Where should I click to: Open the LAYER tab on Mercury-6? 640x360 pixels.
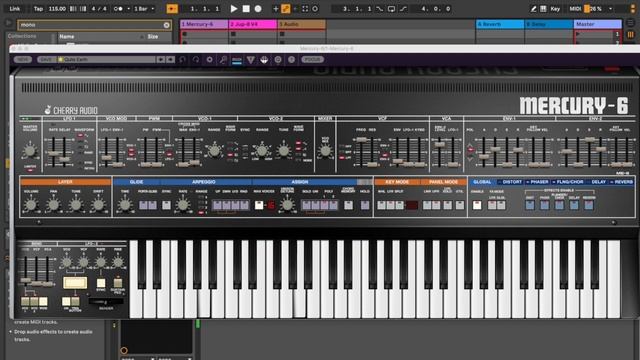[x=65, y=182]
